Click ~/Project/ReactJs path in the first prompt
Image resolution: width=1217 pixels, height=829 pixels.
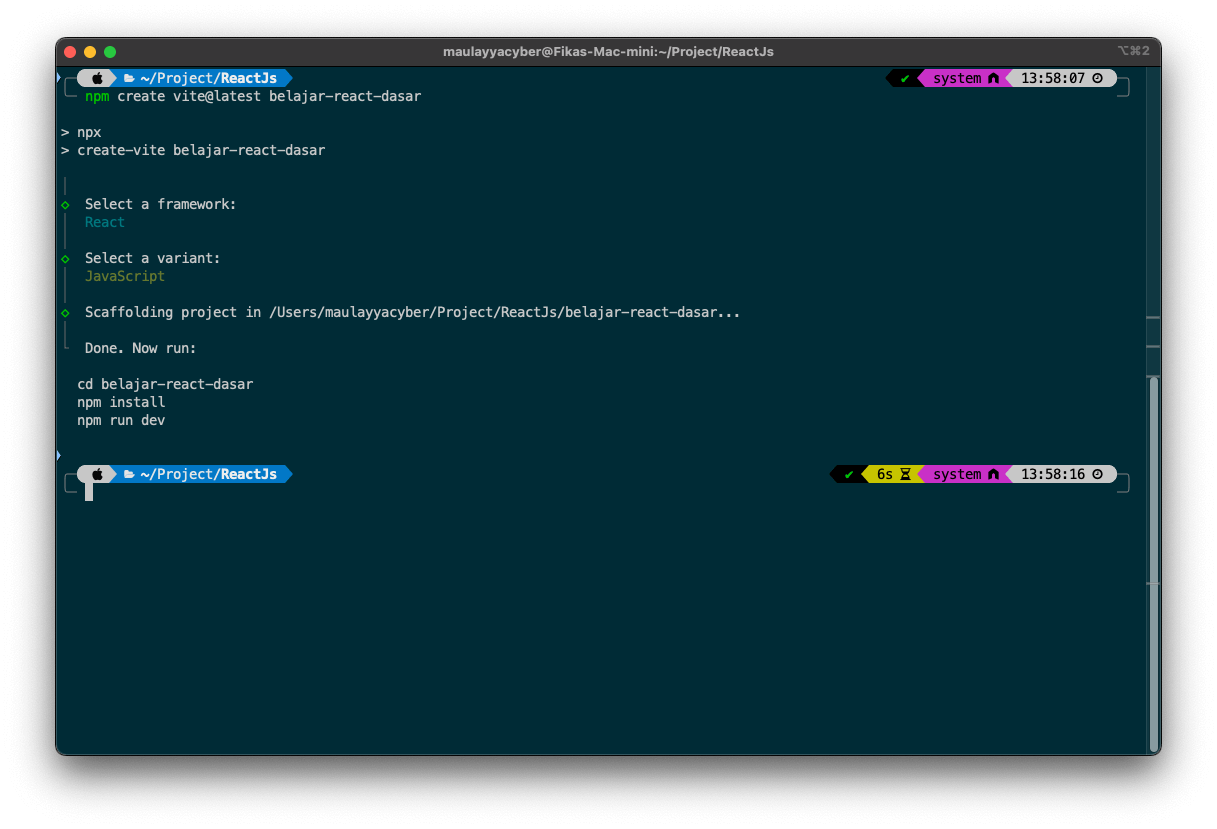tap(209, 78)
